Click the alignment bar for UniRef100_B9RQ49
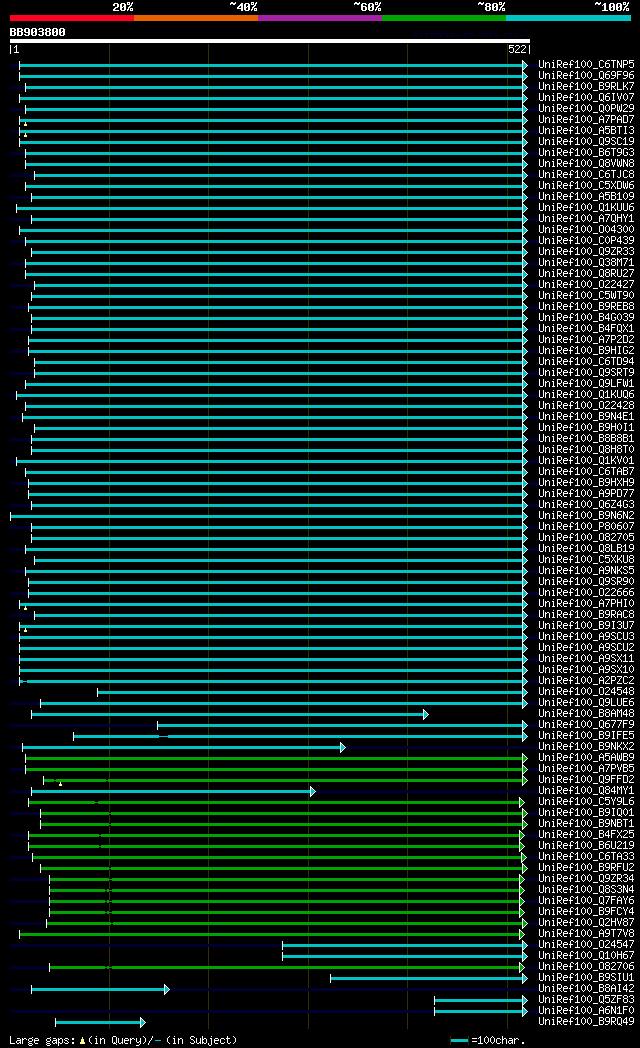This screenshot has height=1048, width=640. click(100, 1023)
